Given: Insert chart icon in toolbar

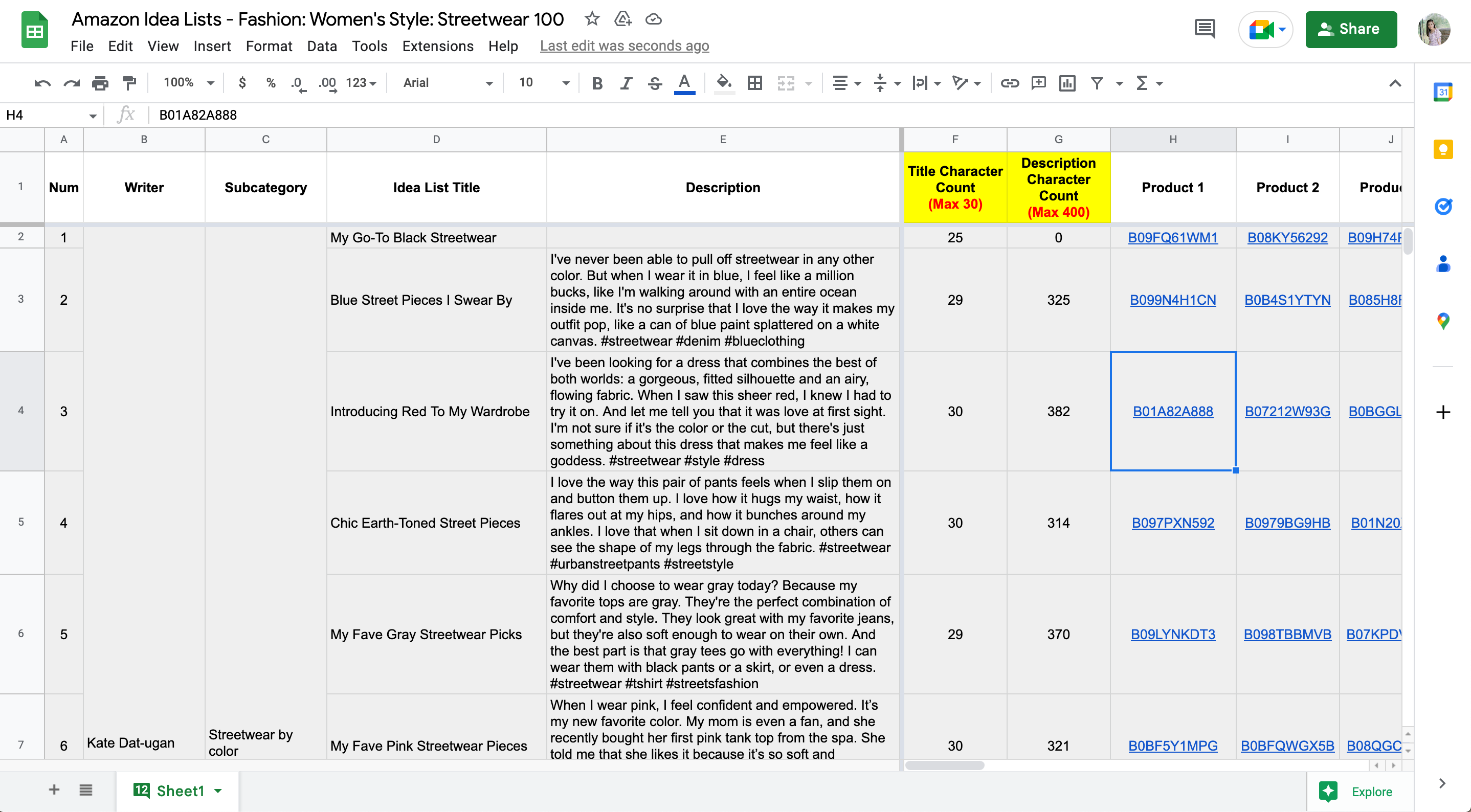Looking at the screenshot, I should point(1067,83).
